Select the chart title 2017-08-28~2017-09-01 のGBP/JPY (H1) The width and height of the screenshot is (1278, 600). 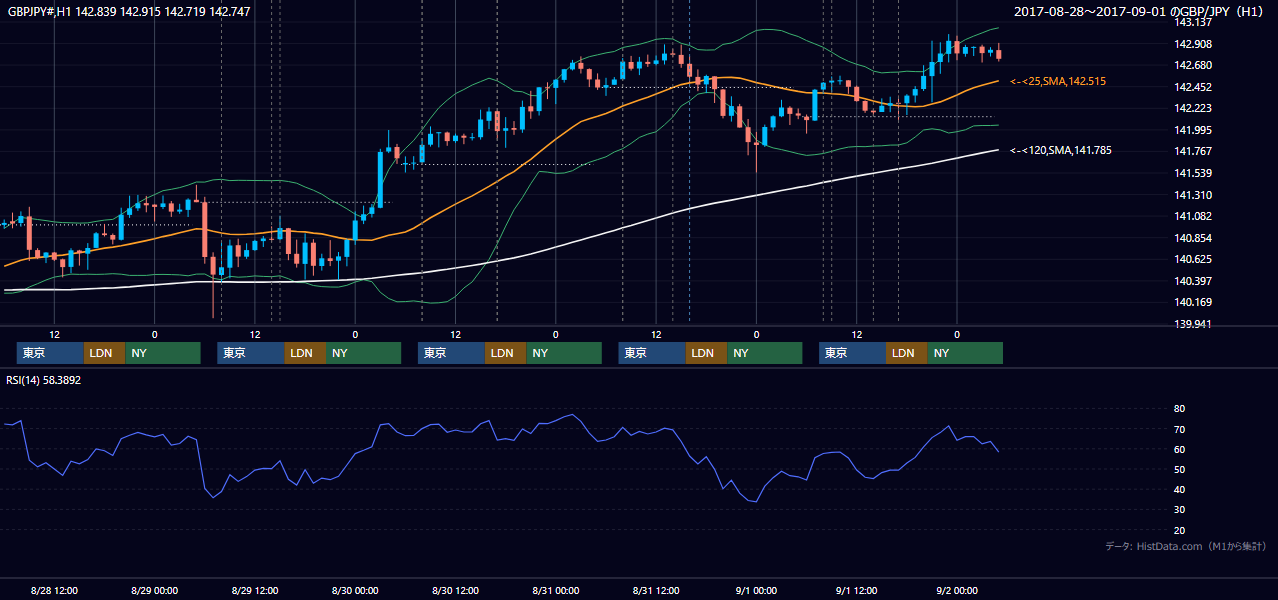tap(1141, 11)
